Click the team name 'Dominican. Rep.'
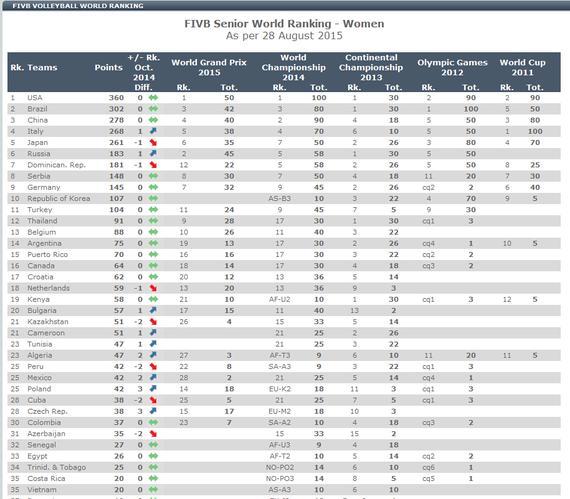 (57, 165)
